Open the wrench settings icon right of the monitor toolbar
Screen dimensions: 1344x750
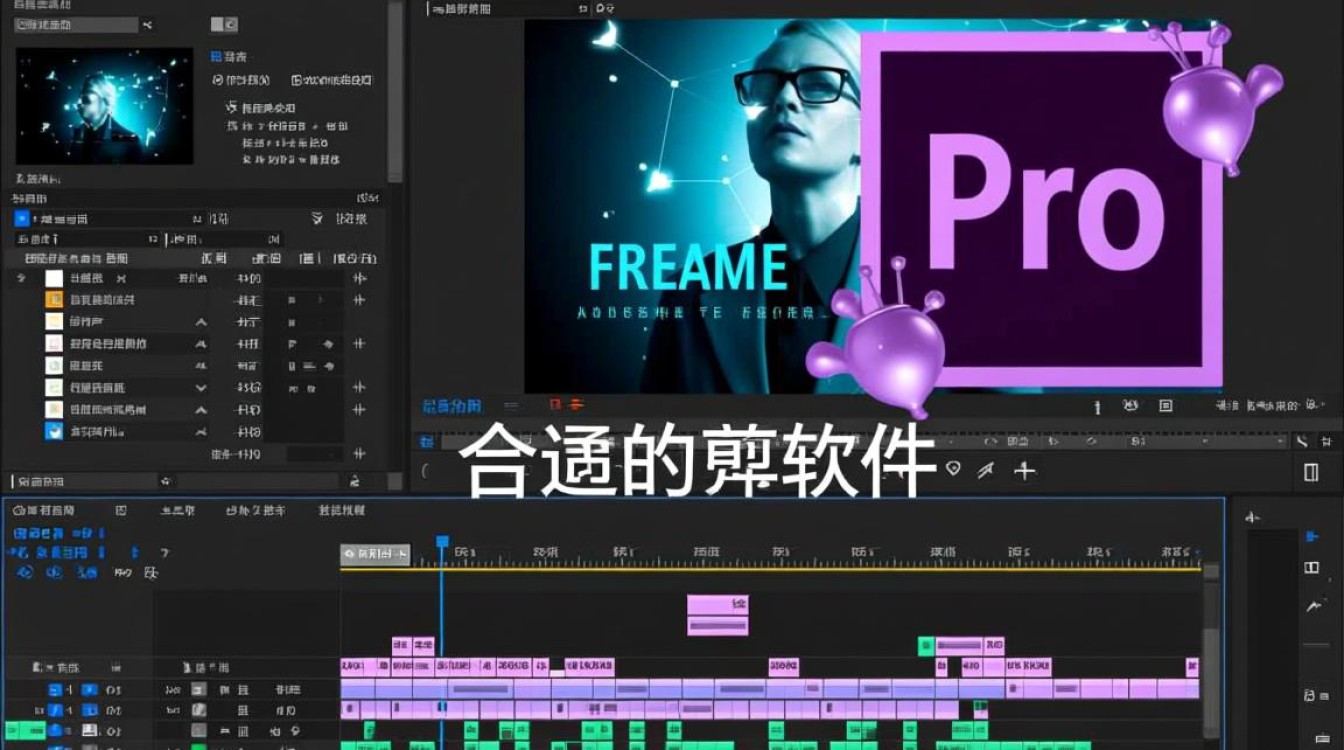pyautogui.click(x=1302, y=441)
